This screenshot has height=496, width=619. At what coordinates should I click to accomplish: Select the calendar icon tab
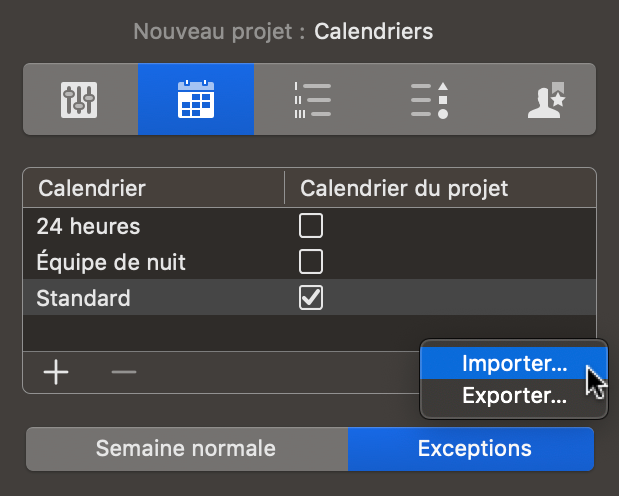195,100
